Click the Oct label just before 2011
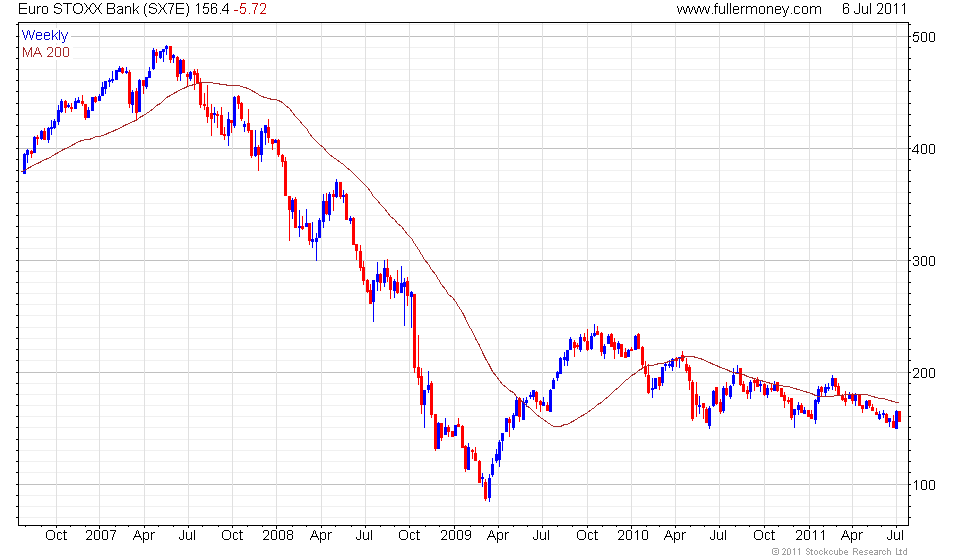The height and width of the screenshot is (560, 960). click(764, 536)
